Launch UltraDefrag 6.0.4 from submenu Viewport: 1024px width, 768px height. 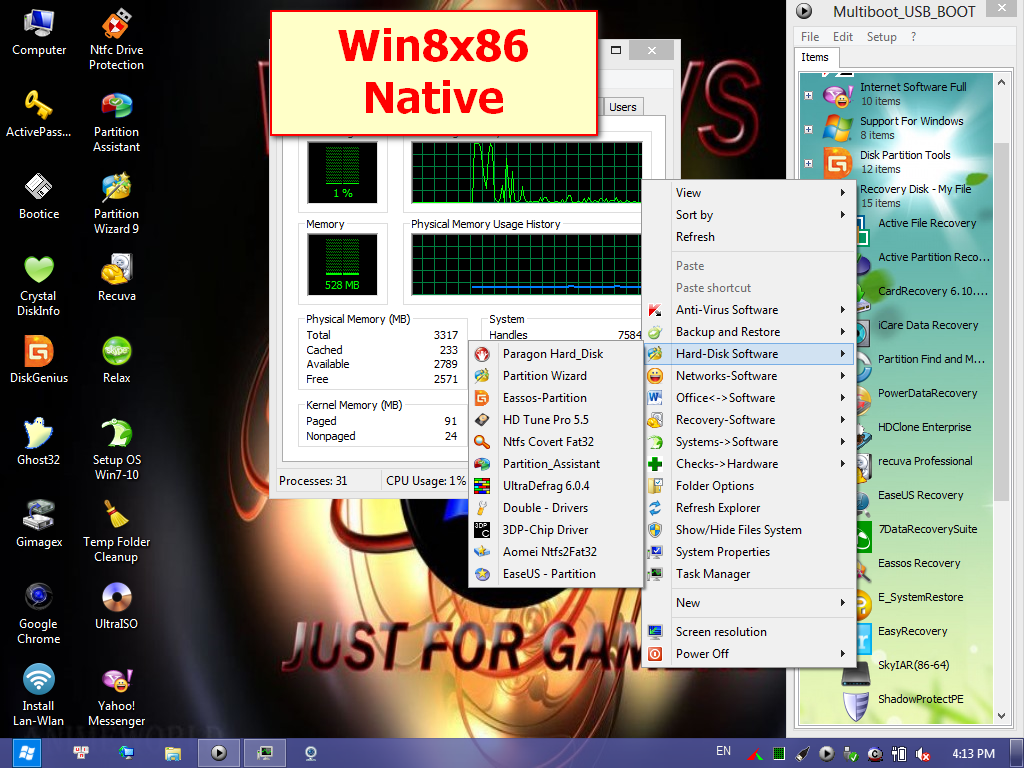point(556,486)
